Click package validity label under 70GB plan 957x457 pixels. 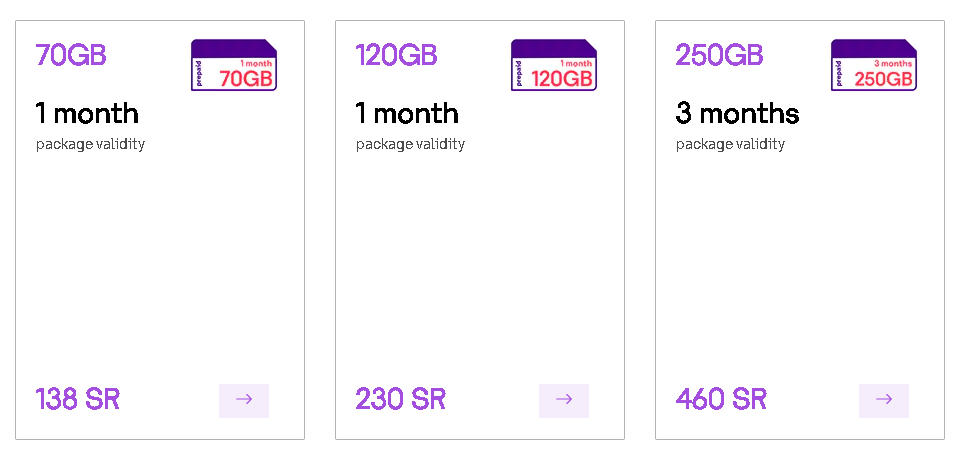[90, 144]
